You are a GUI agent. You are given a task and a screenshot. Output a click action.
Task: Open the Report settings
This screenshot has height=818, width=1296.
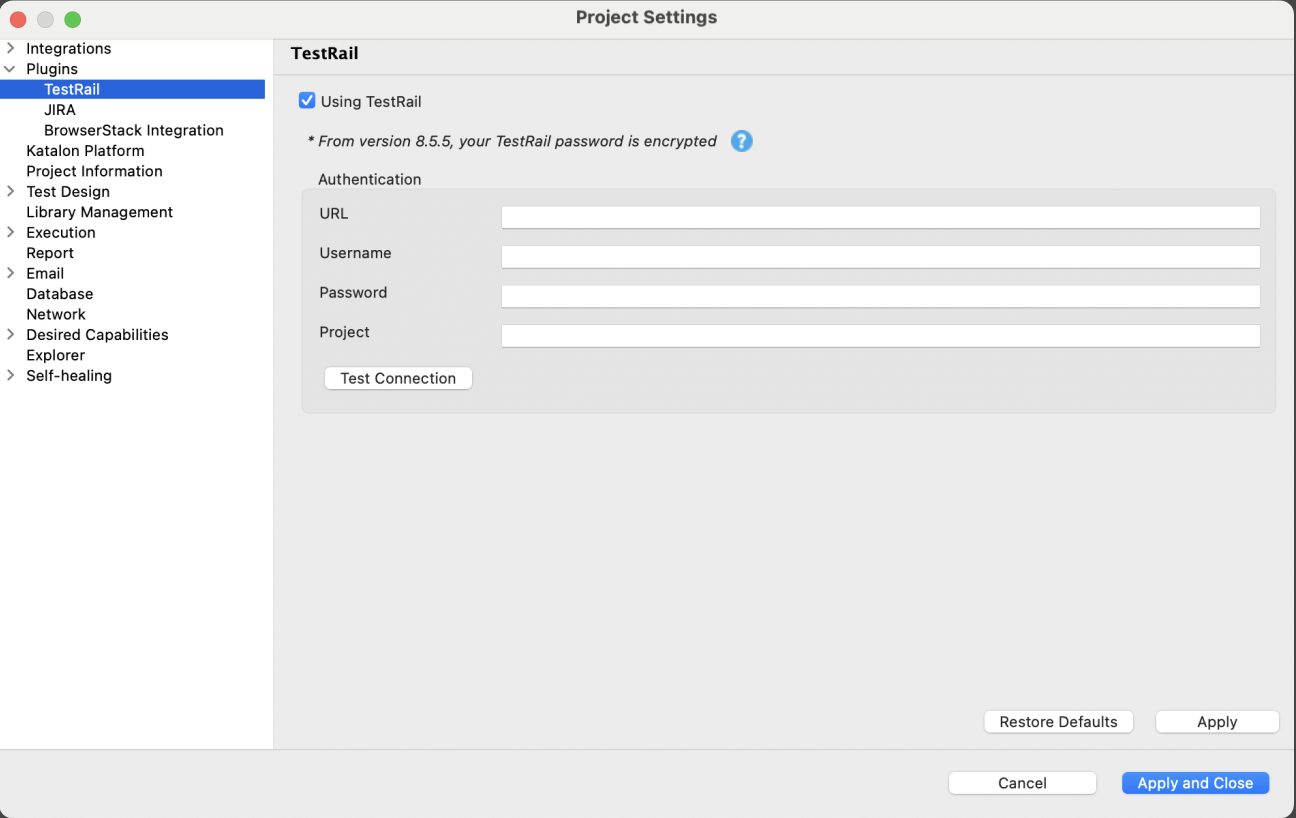(x=50, y=253)
